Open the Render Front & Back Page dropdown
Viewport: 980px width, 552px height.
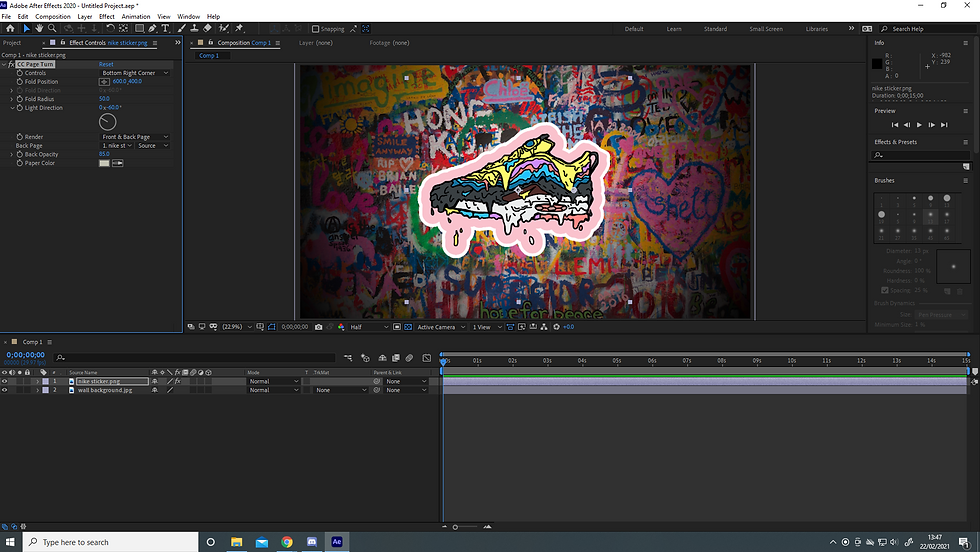[135, 137]
